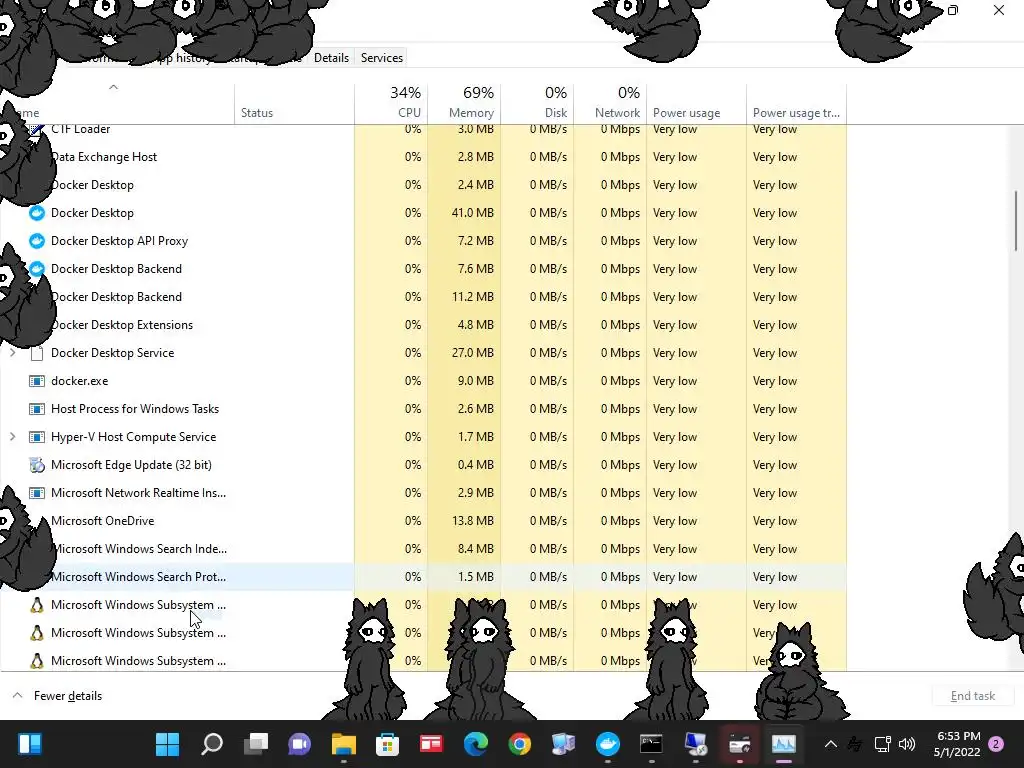Click the End task button
This screenshot has width=1024, height=768.
(x=972, y=696)
